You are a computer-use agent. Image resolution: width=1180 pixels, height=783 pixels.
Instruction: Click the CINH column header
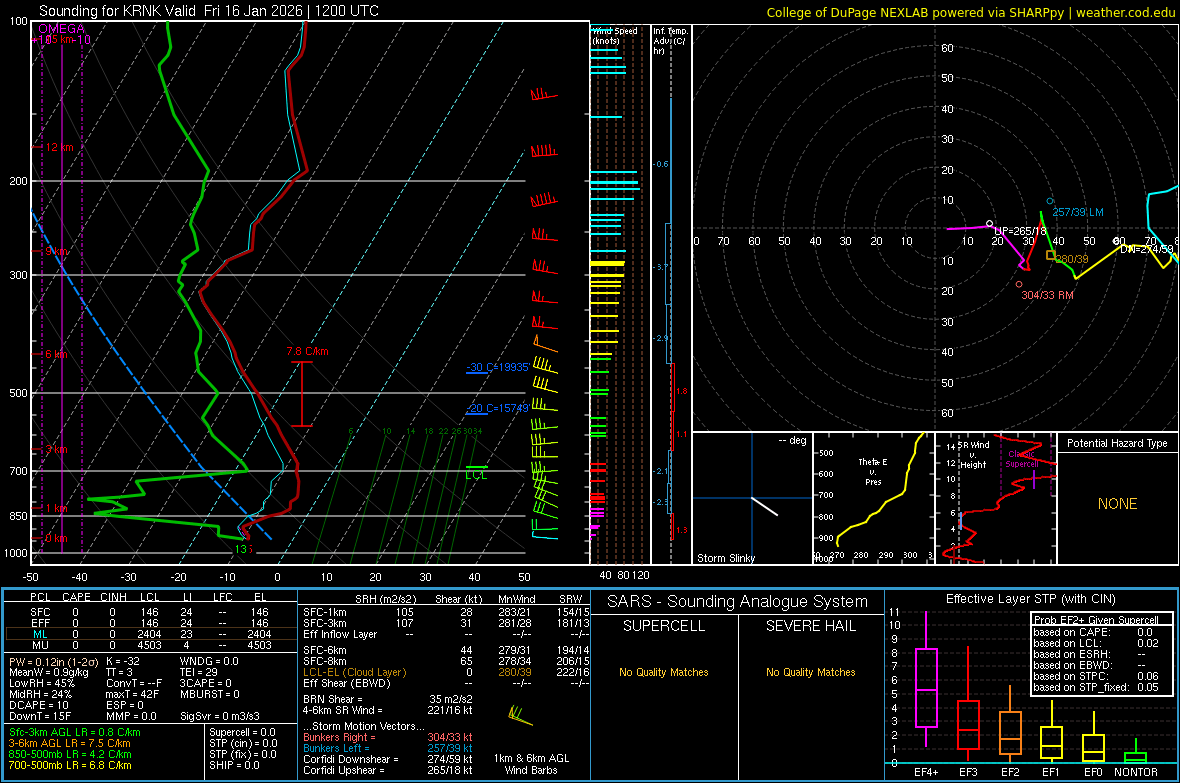(114, 597)
